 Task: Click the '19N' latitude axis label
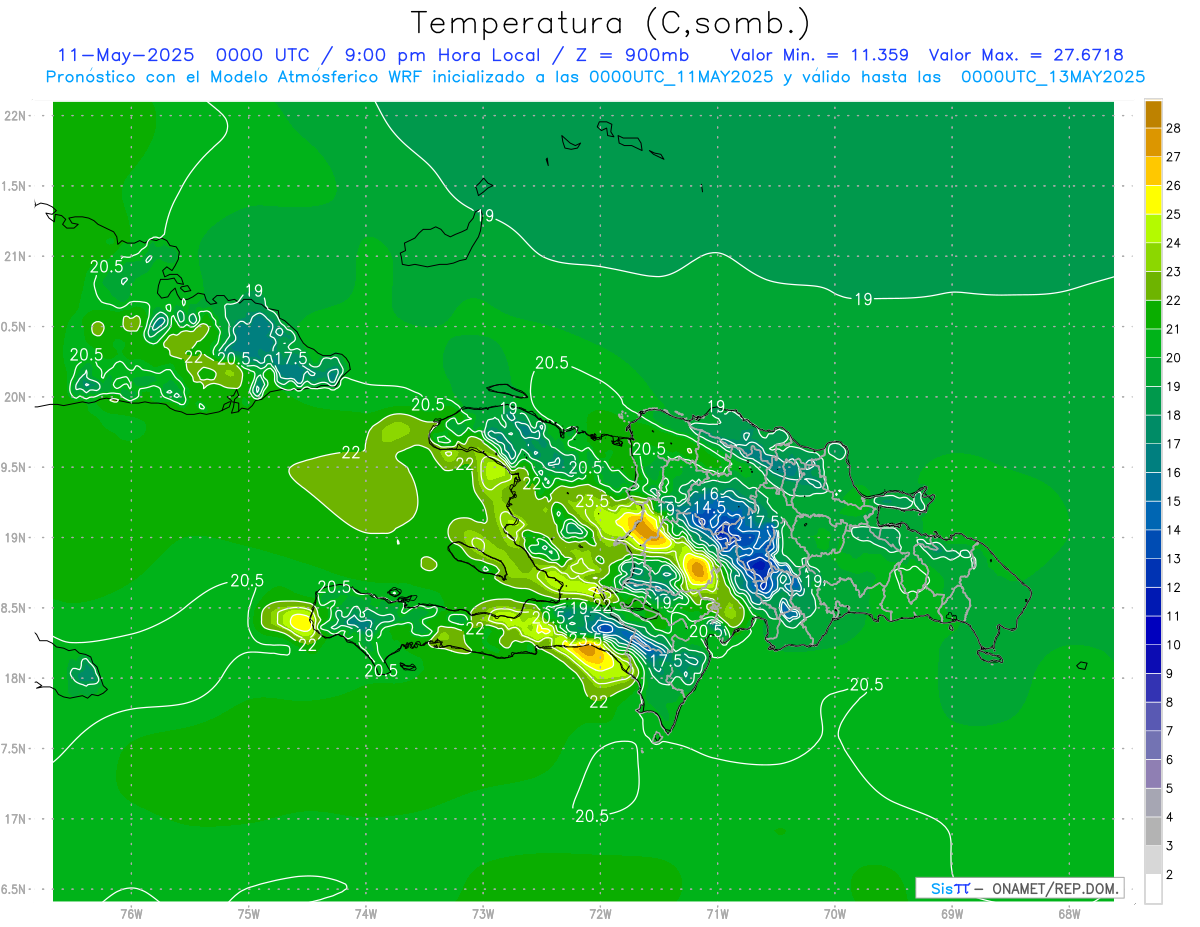(16, 538)
